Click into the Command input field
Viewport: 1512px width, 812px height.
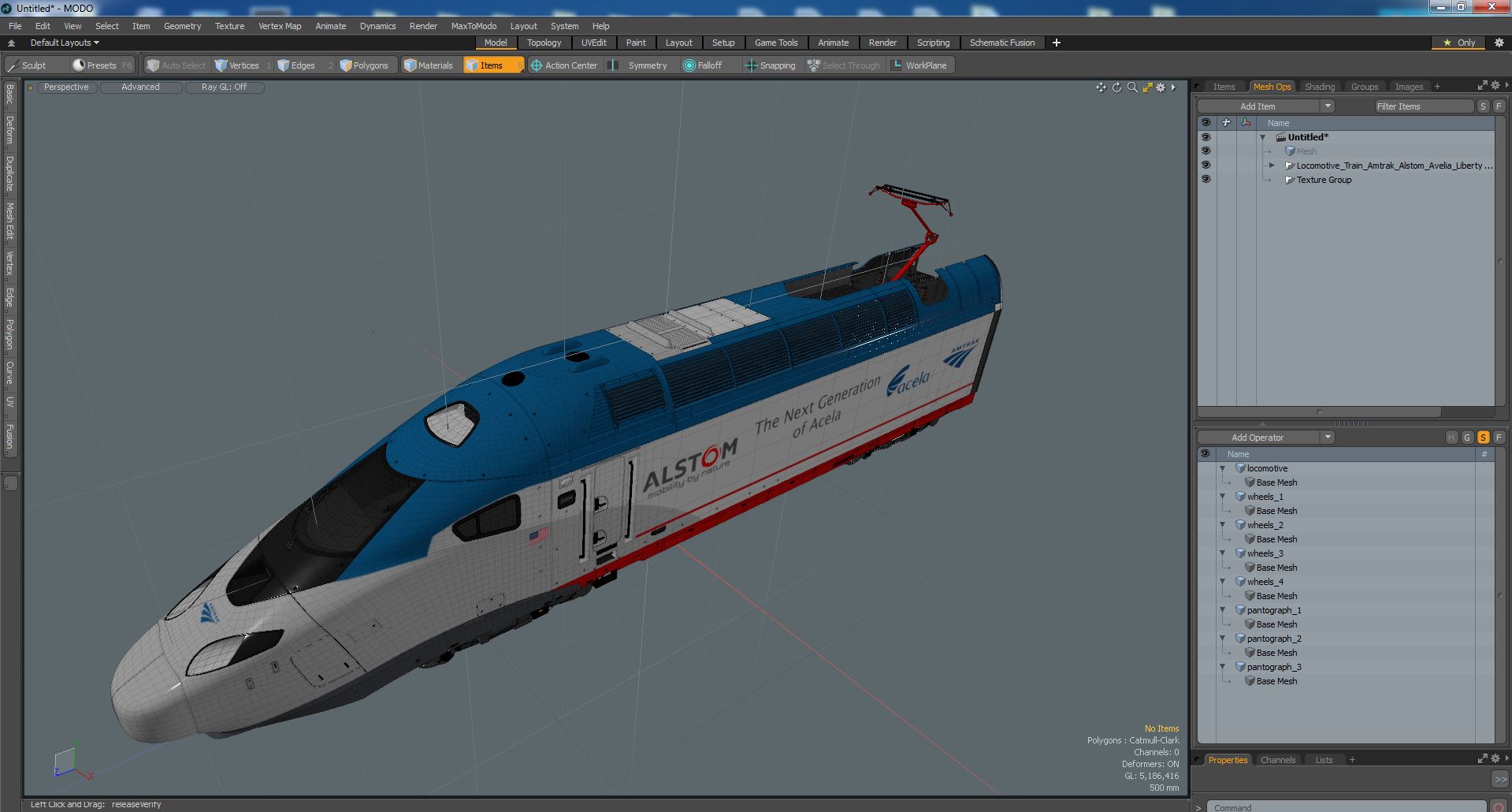pos(1346,806)
